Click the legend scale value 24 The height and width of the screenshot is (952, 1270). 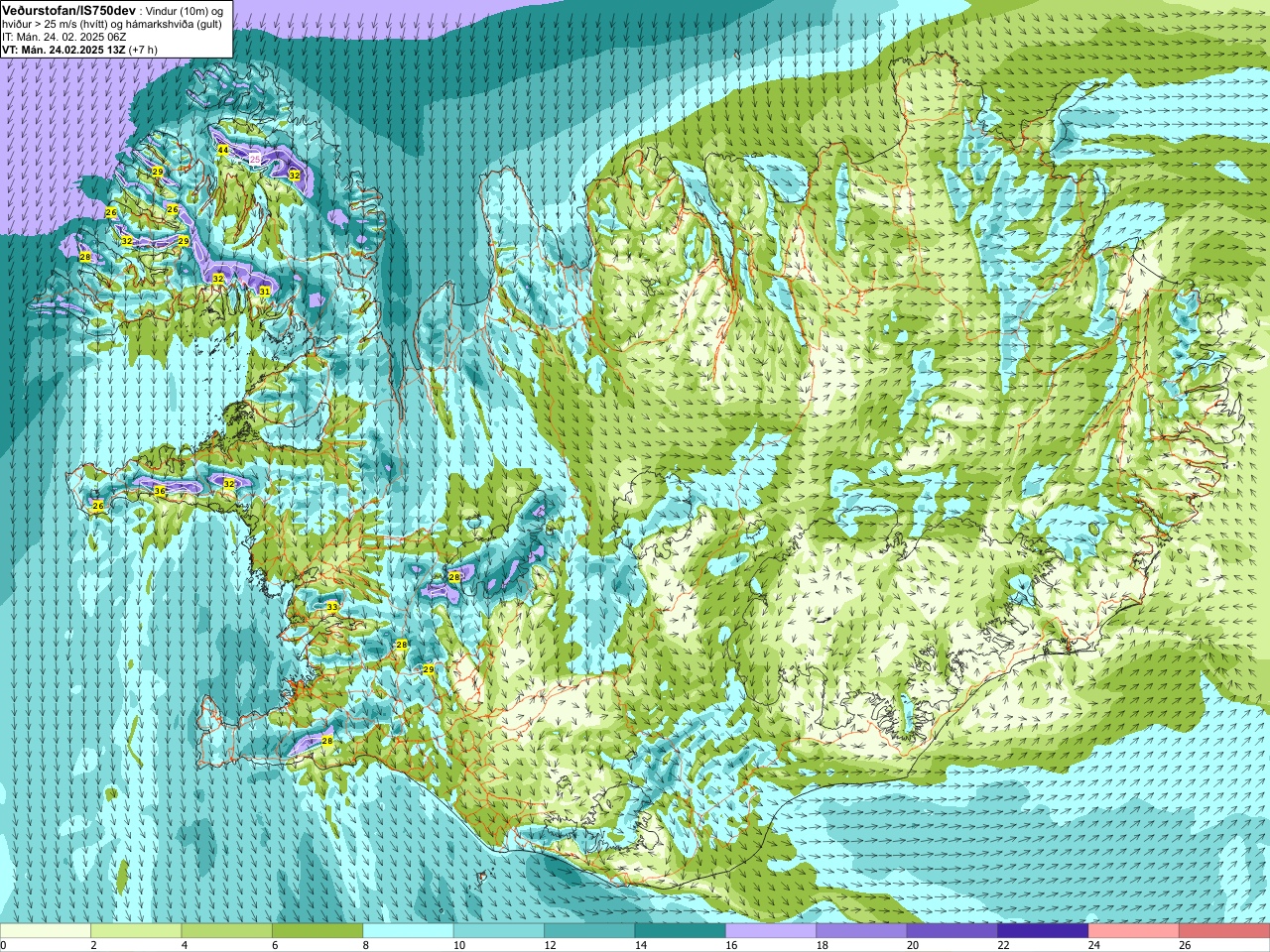pos(1093,946)
